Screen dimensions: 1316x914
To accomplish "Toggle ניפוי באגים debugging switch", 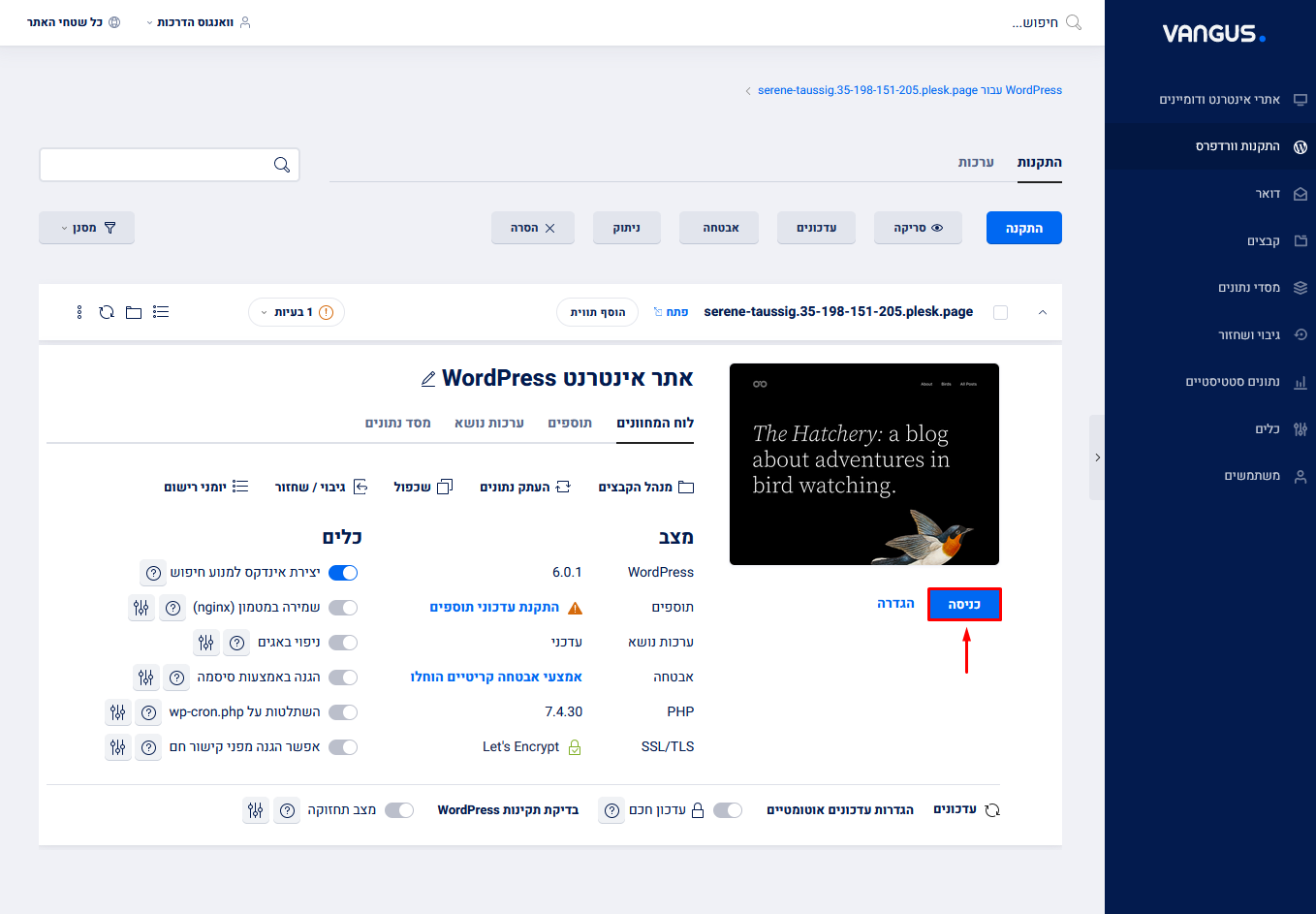I will coord(343,643).
